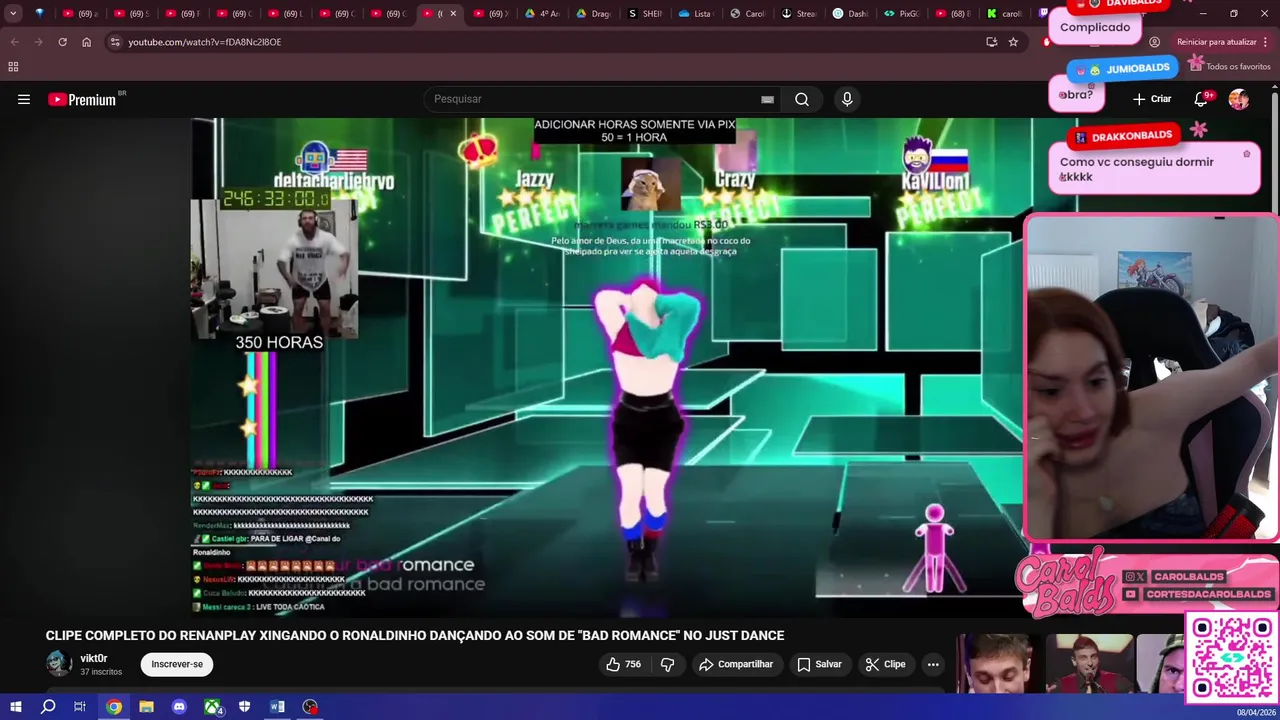This screenshot has height=720, width=1280.
Task: Click Salvar to save video
Action: (819, 664)
